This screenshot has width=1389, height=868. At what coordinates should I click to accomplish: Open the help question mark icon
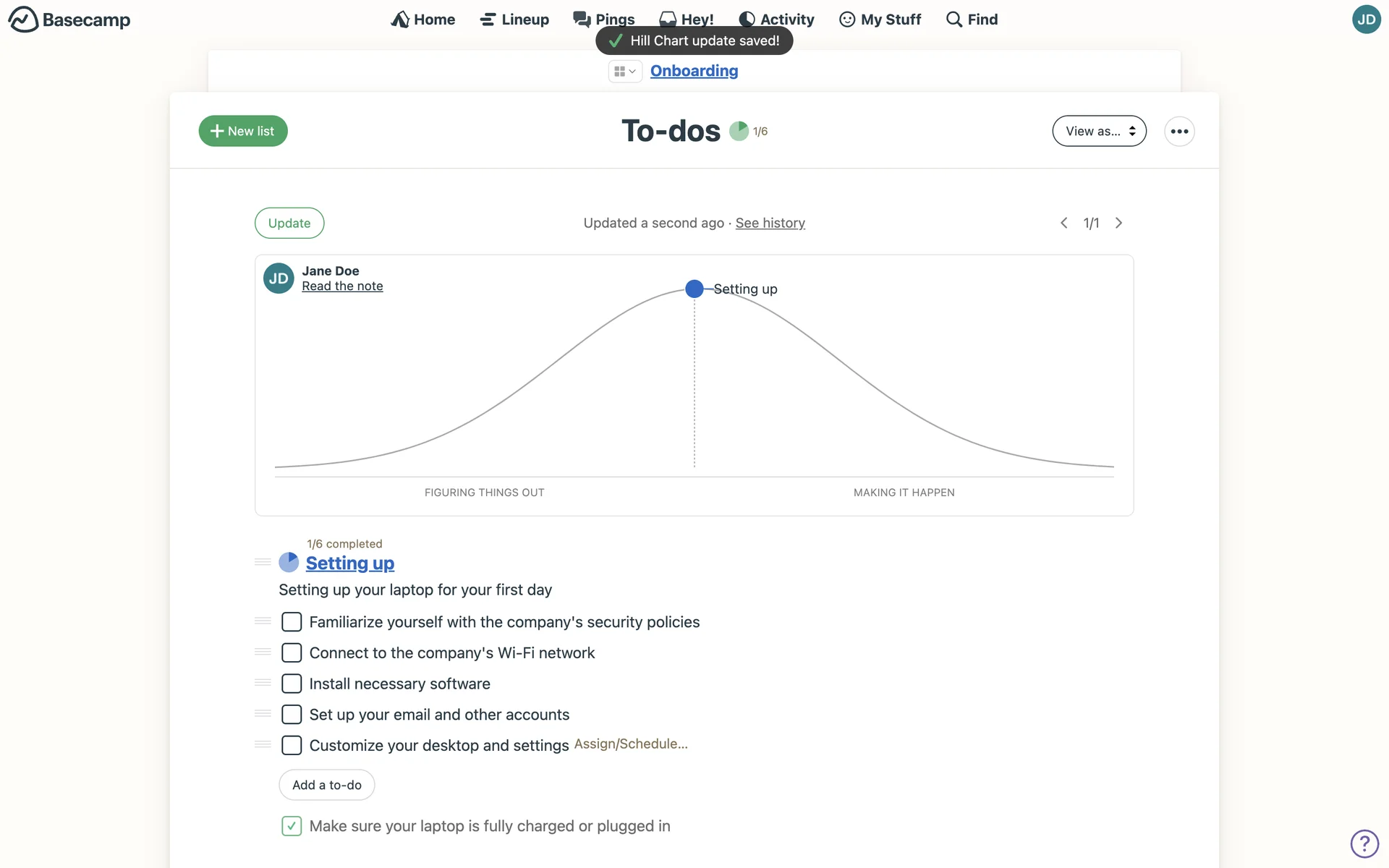(x=1364, y=843)
